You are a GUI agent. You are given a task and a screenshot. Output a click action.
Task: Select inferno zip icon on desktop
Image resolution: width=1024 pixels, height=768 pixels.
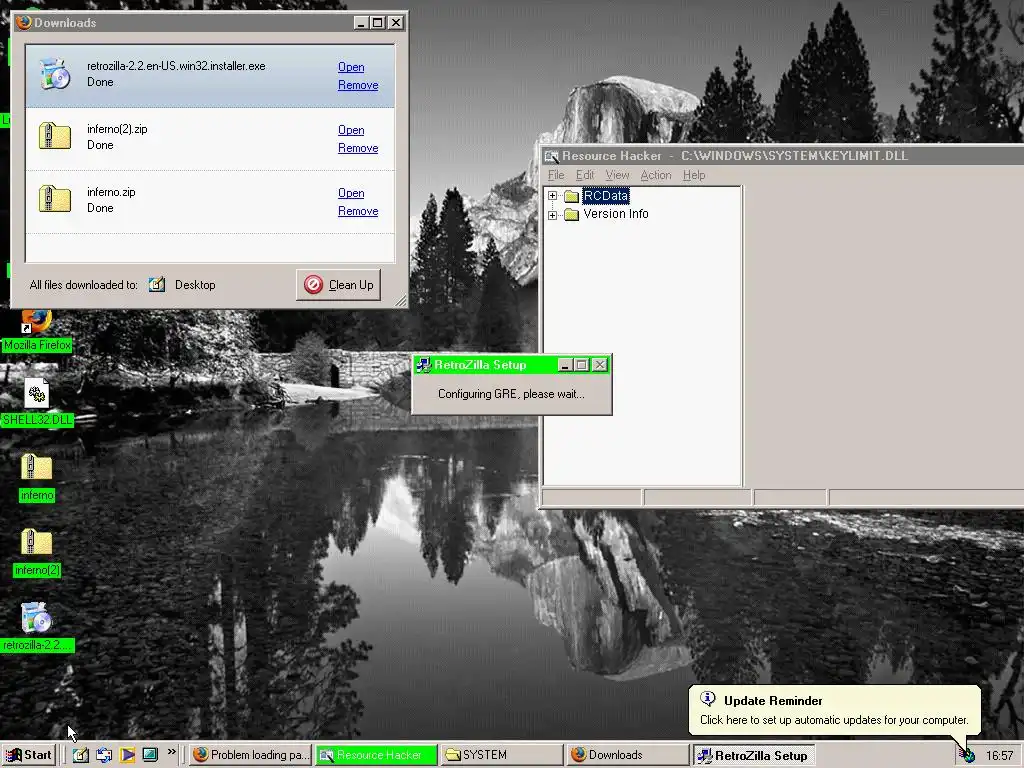coord(37,478)
